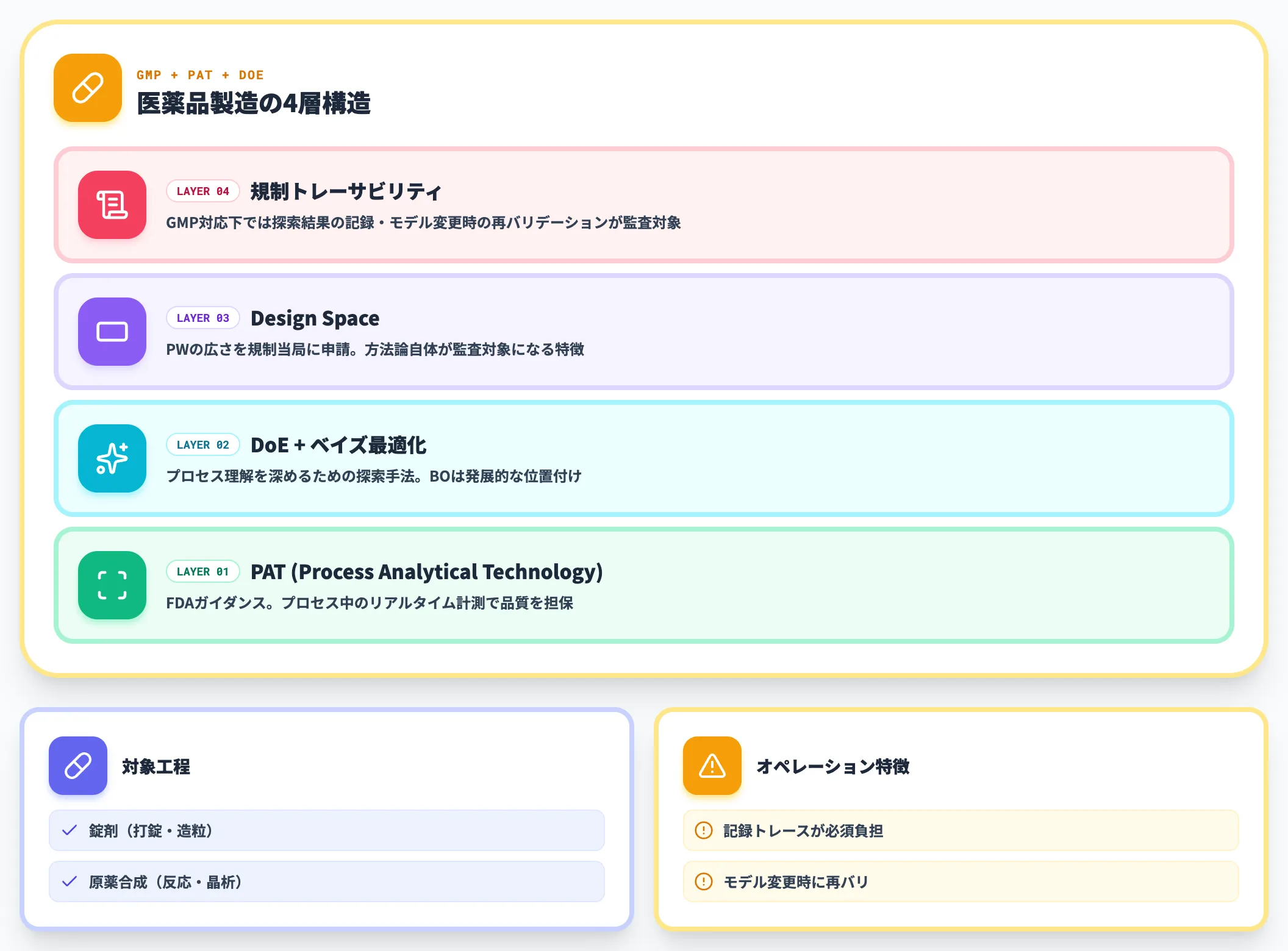Click the description starting FDAガイダンス
The height and width of the screenshot is (951, 1288).
pyautogui.click(x=370, y=603)
